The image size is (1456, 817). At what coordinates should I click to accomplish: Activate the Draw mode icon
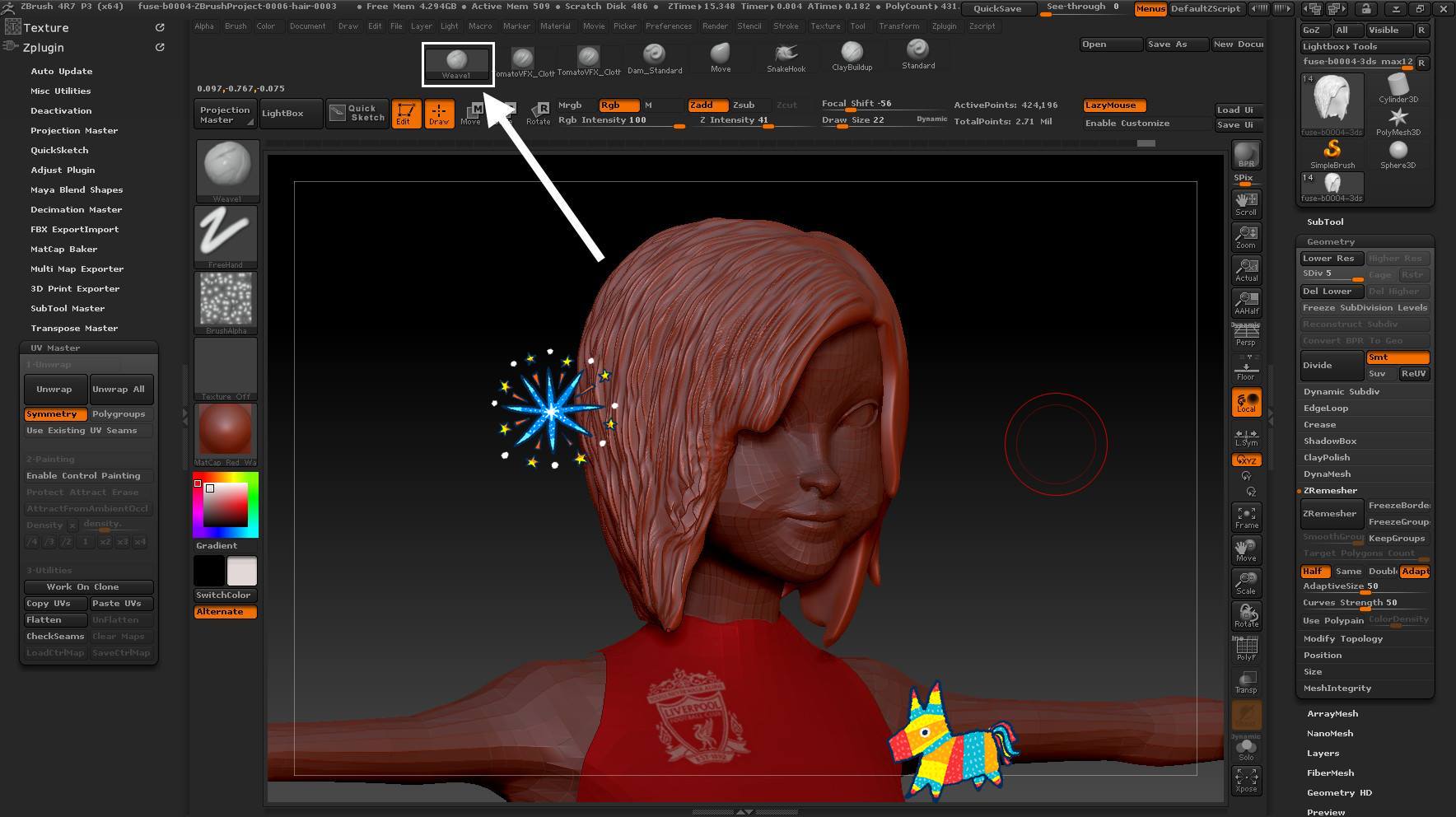(x=439, y=114)
